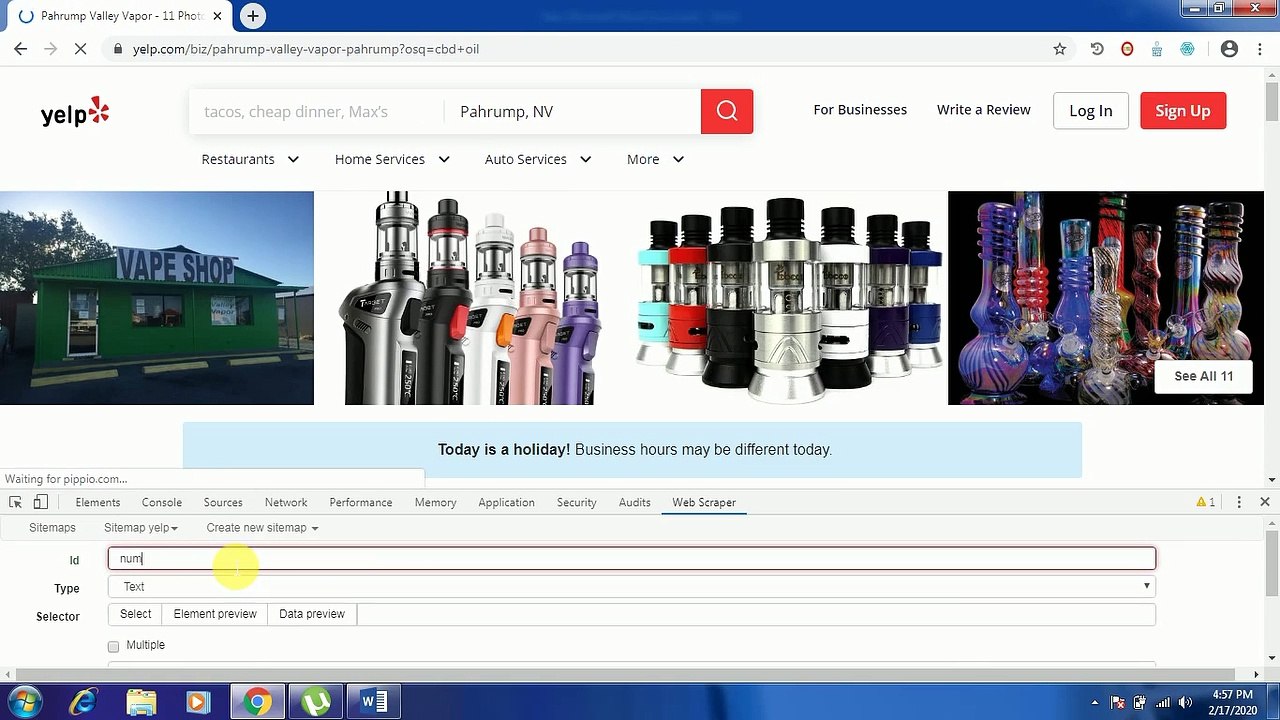Image resolution: width=1280 pixels, height=720 pixels.
Task: Expand the Restaurants dropdown menu
Action: coord(250,159)
